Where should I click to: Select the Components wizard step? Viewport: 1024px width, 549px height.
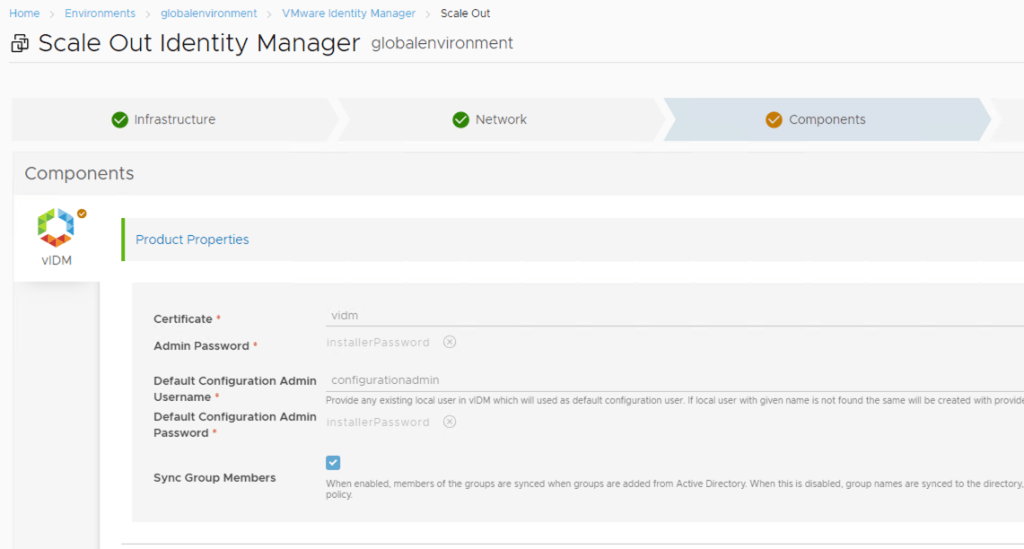click(x=826, y=120)
